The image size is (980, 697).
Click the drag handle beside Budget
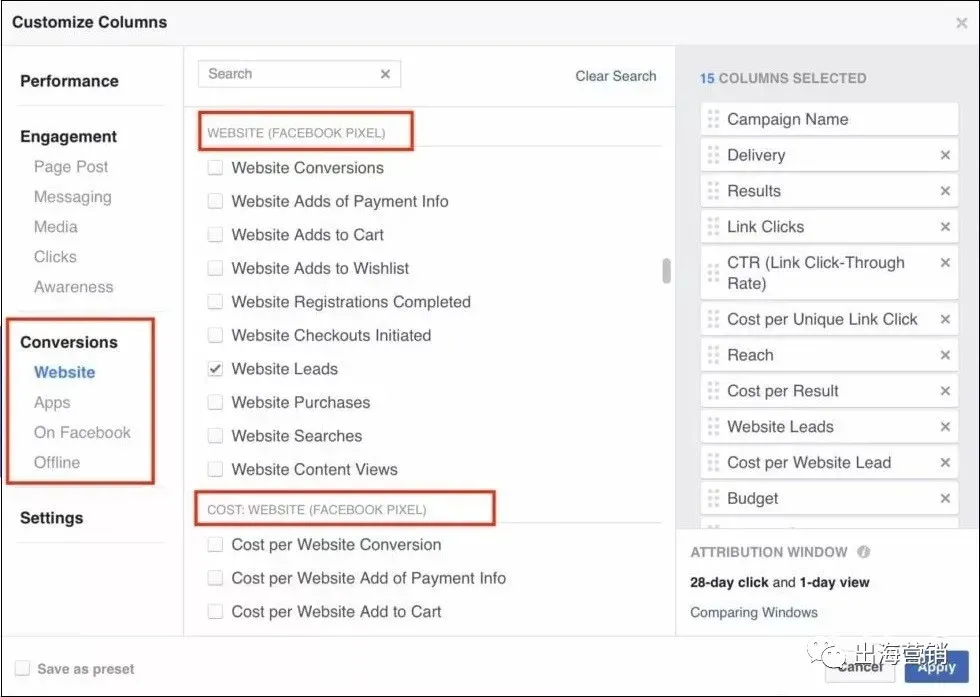coord(713,498)
